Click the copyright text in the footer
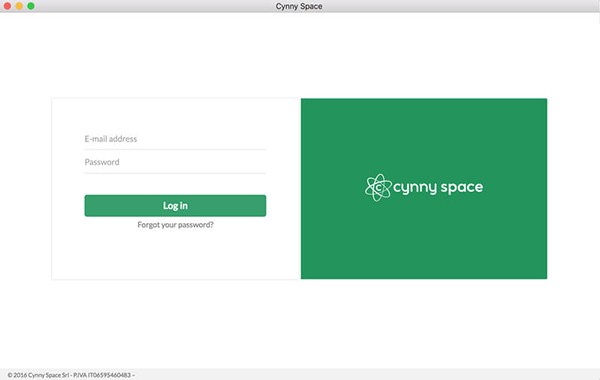The height and width of the screenshot is (380, 600). click(71, 375)
